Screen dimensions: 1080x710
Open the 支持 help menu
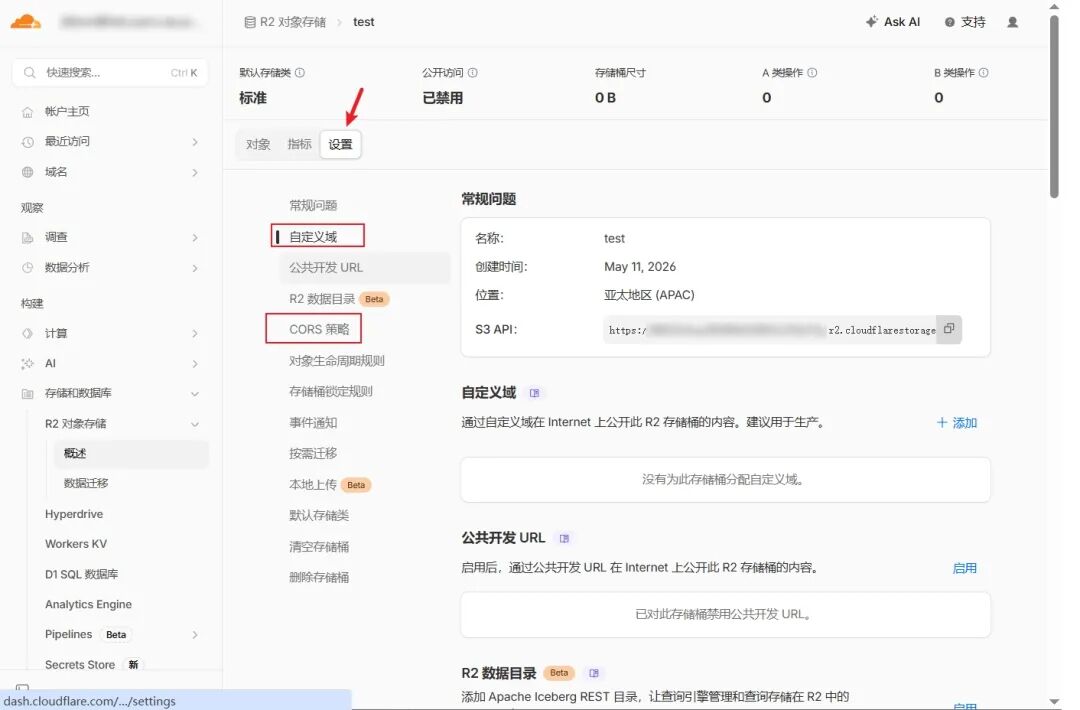965,22
